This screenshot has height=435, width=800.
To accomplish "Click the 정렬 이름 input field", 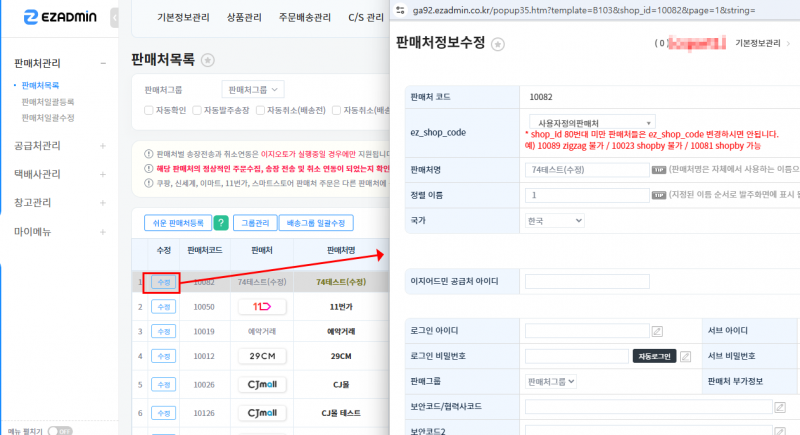I will click(587, 195).
